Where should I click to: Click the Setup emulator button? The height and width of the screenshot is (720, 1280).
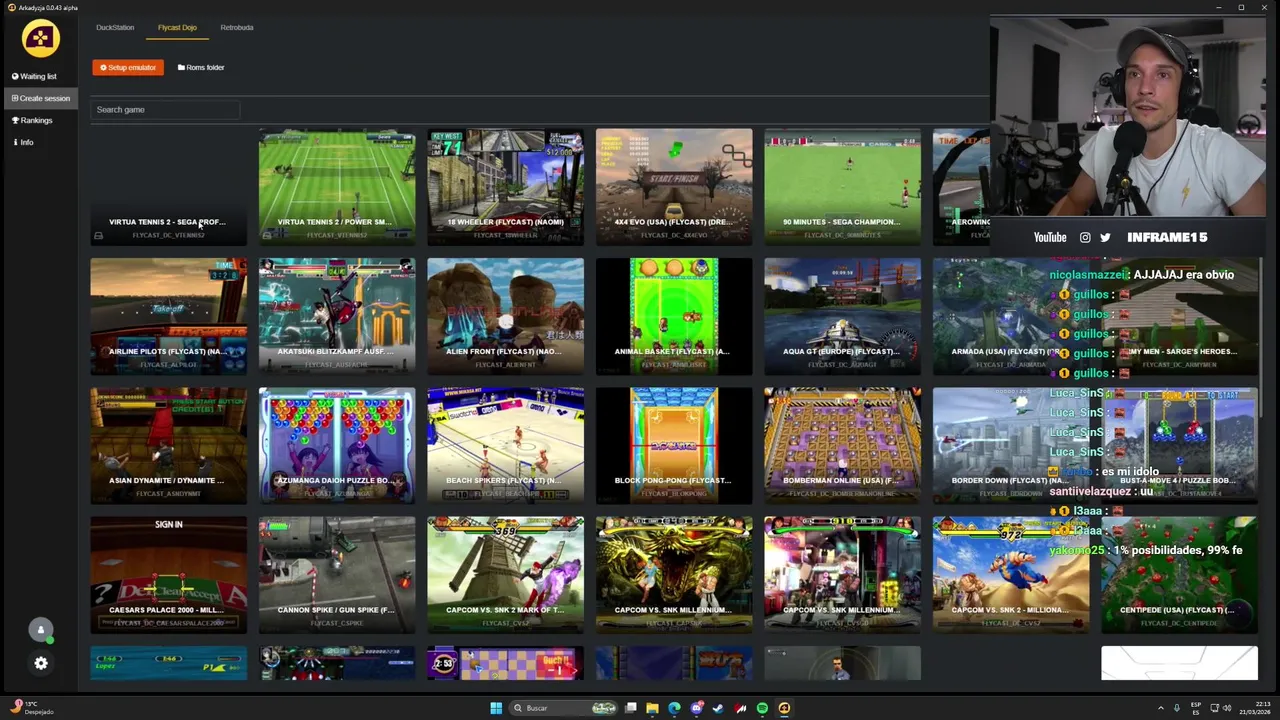click(128, 67)
